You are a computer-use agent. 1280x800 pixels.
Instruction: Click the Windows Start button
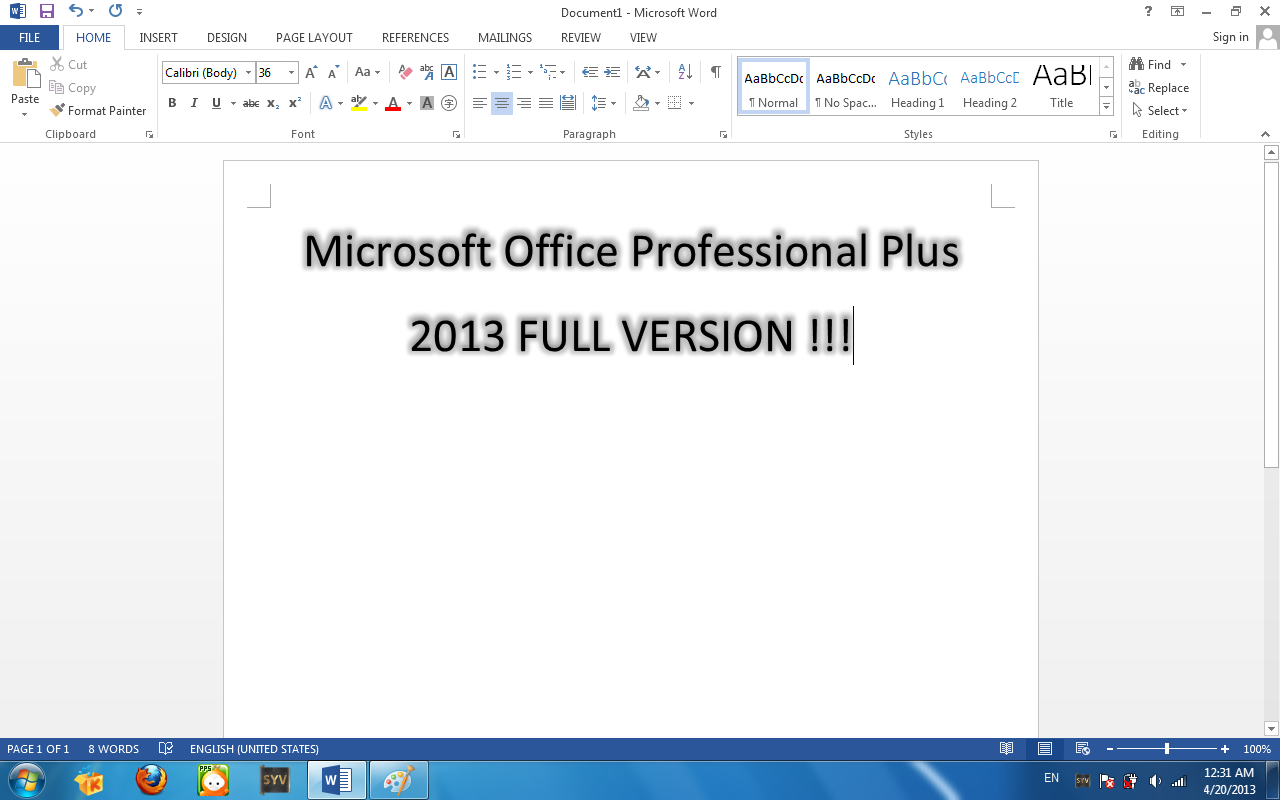click(26, 779)
